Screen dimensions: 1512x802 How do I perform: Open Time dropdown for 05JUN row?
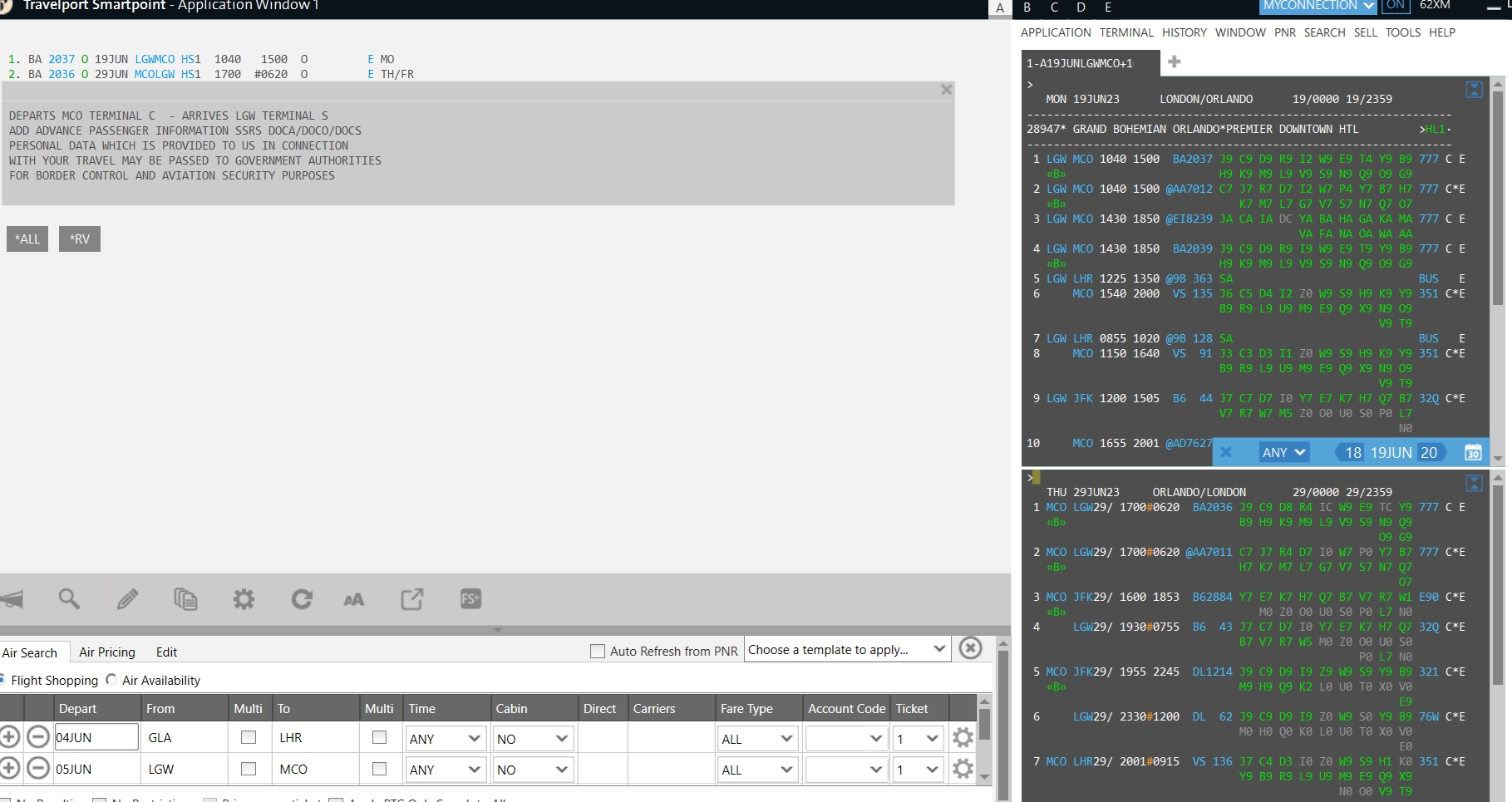pyautogui.click(x=446, y=770)
